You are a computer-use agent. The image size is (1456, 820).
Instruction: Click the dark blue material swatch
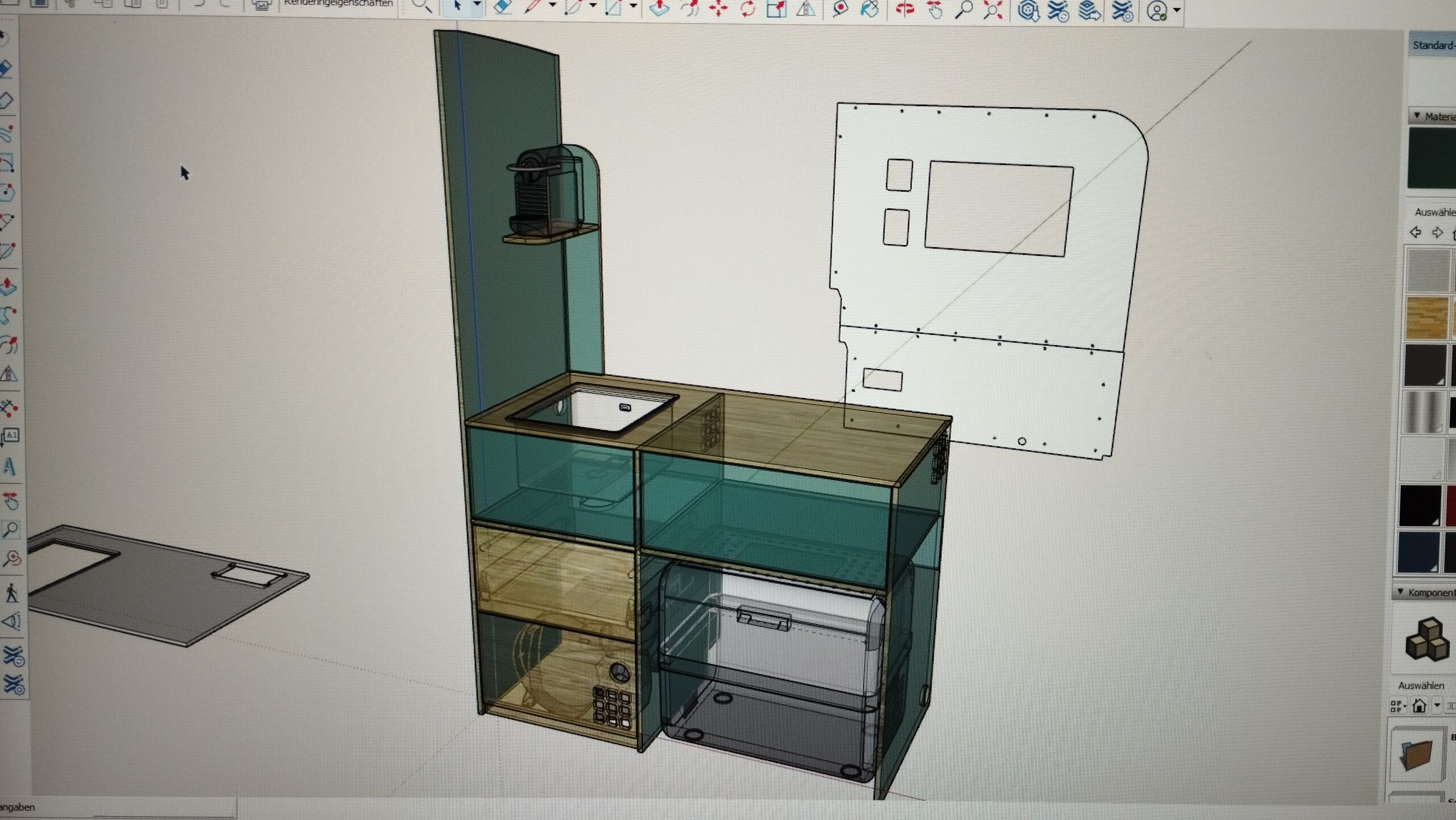1418,552
